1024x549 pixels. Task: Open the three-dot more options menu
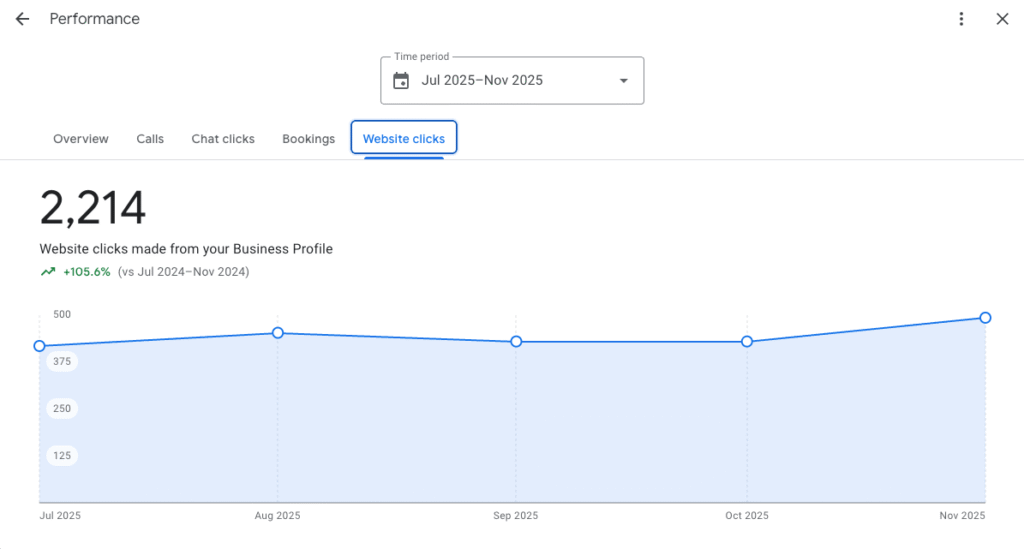click(x=961, y=19)
